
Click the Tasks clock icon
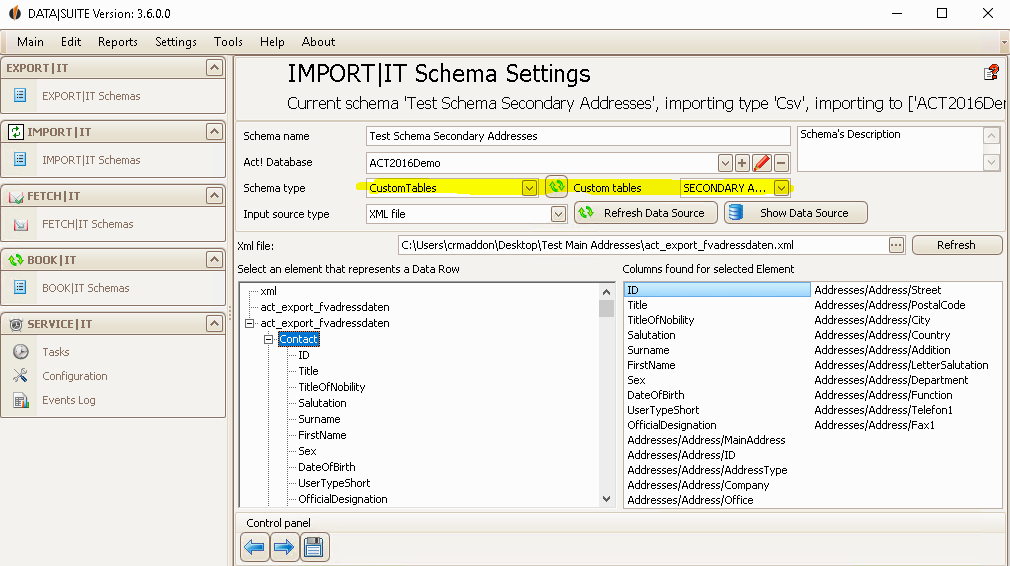[x=21, y=352]
